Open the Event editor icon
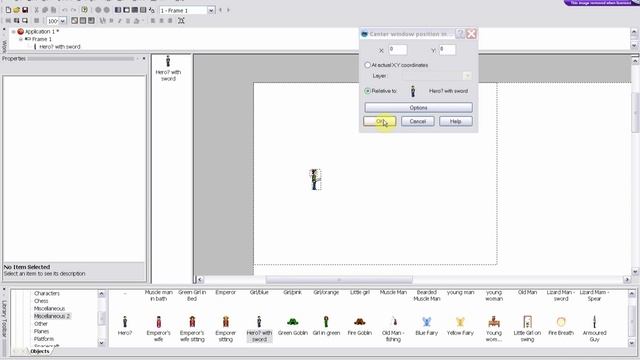Screen dimensions: 640x360 tap(135, 10)
